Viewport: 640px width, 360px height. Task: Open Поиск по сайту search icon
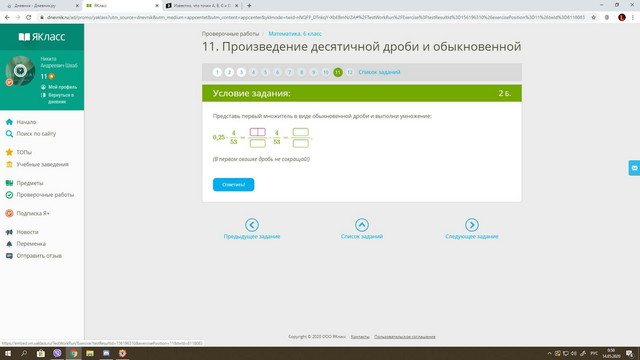[x=9, y=134]
